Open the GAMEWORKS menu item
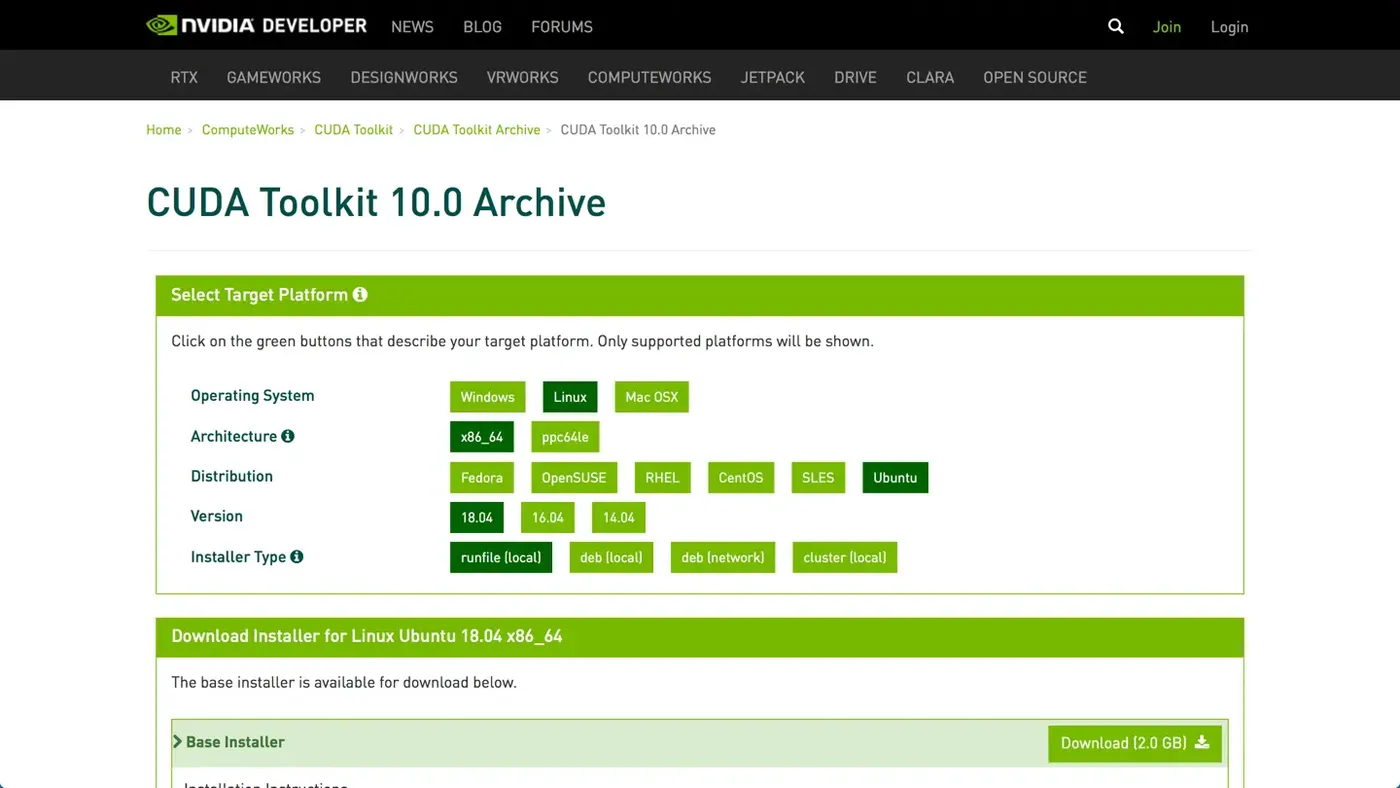The width and height of the screenshot is (1400, 788). (x=274, y=77)
